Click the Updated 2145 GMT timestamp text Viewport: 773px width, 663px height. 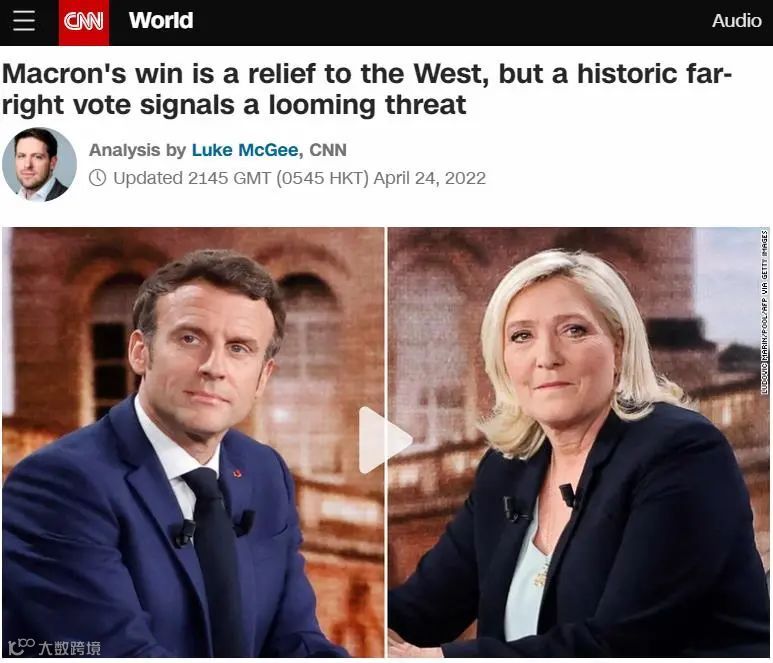tap(300, 178)
